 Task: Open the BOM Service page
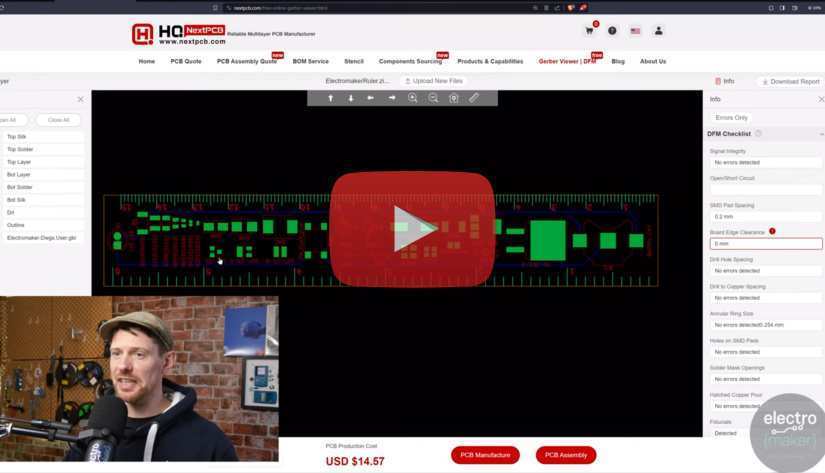tap(310, 62)
